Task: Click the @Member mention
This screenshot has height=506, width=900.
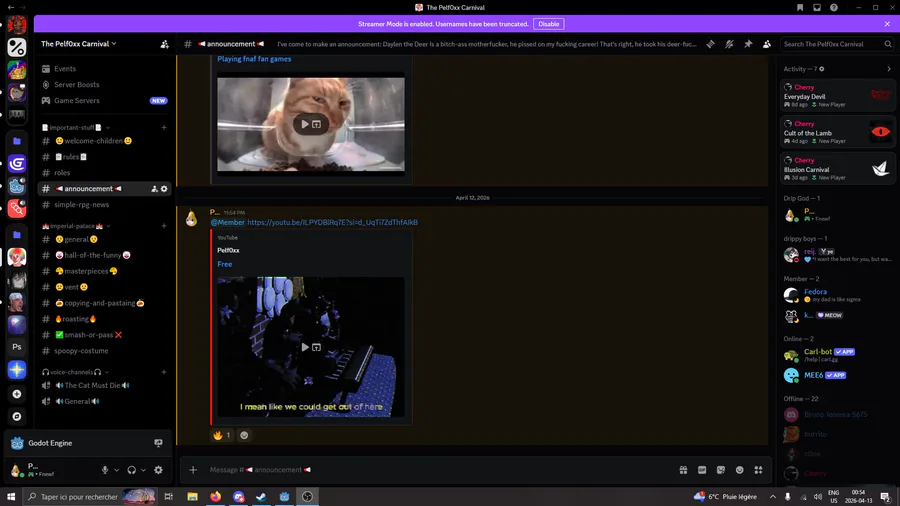Action: click(227, 223)
